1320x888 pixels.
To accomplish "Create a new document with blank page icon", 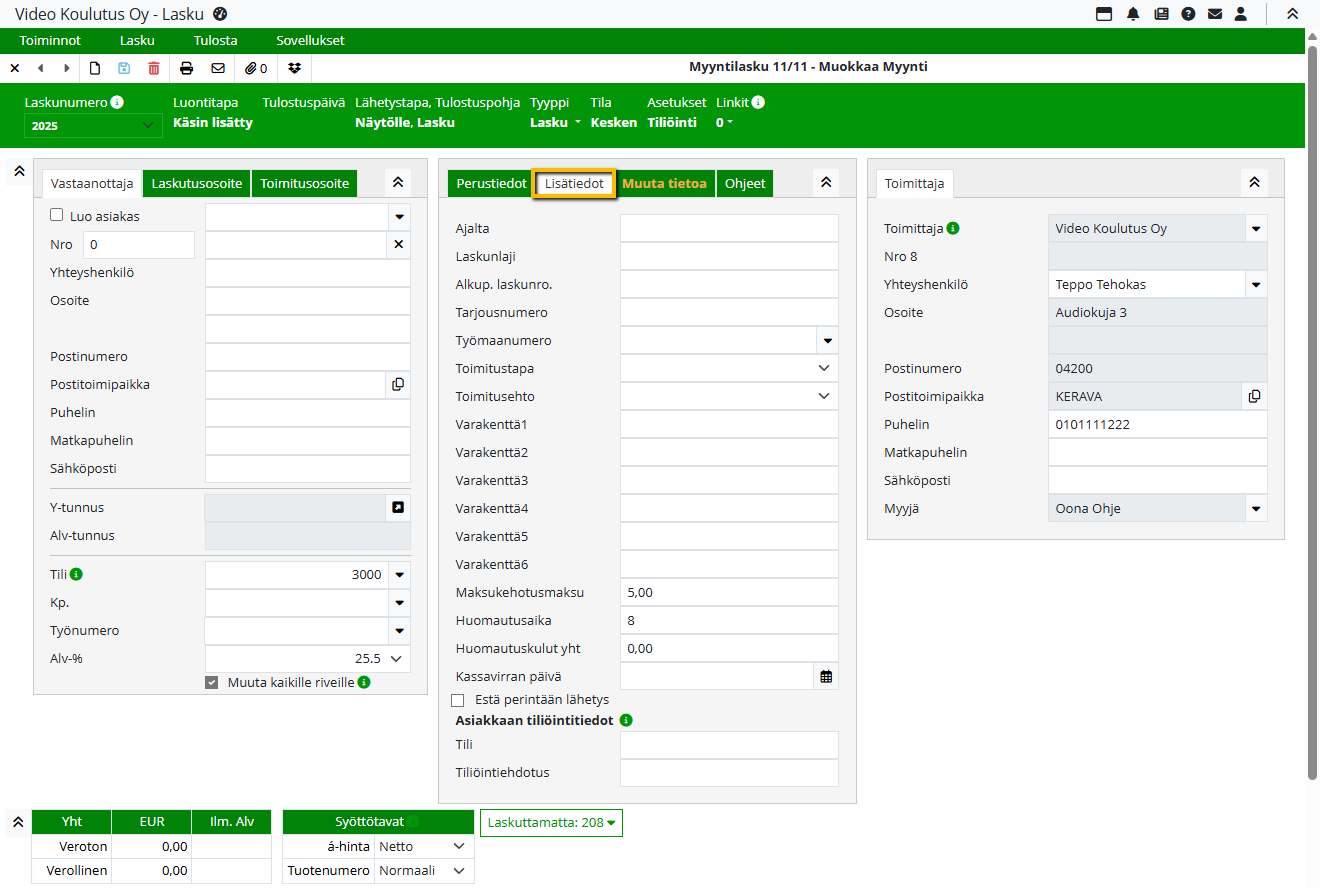I will click(x=96, y=68).
